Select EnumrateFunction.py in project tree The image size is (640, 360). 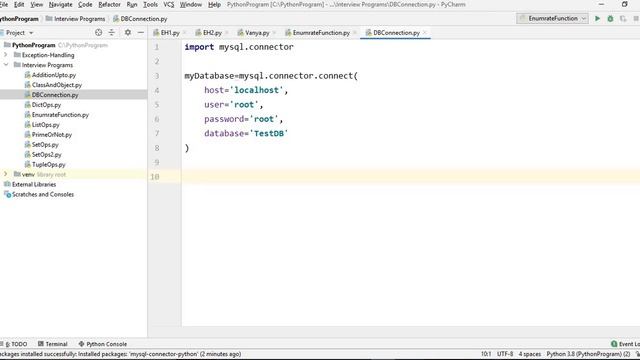pyautogui.click(x=60, y=115)
